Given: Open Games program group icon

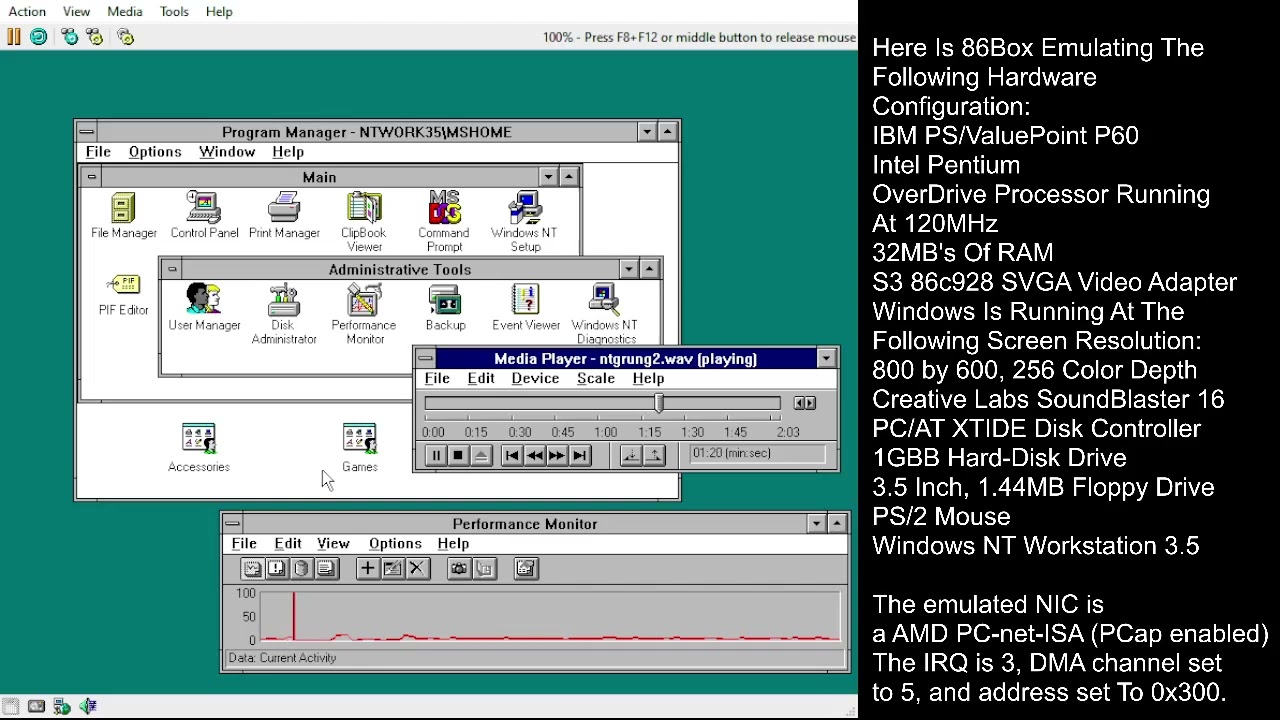Looking at the screenshot, I should click(x=360, y=447).
